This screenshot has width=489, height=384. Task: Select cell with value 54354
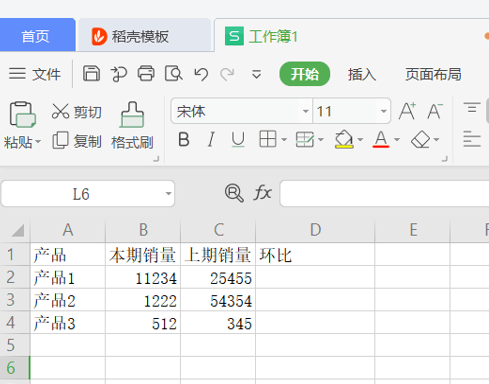(x=218, y=300)
